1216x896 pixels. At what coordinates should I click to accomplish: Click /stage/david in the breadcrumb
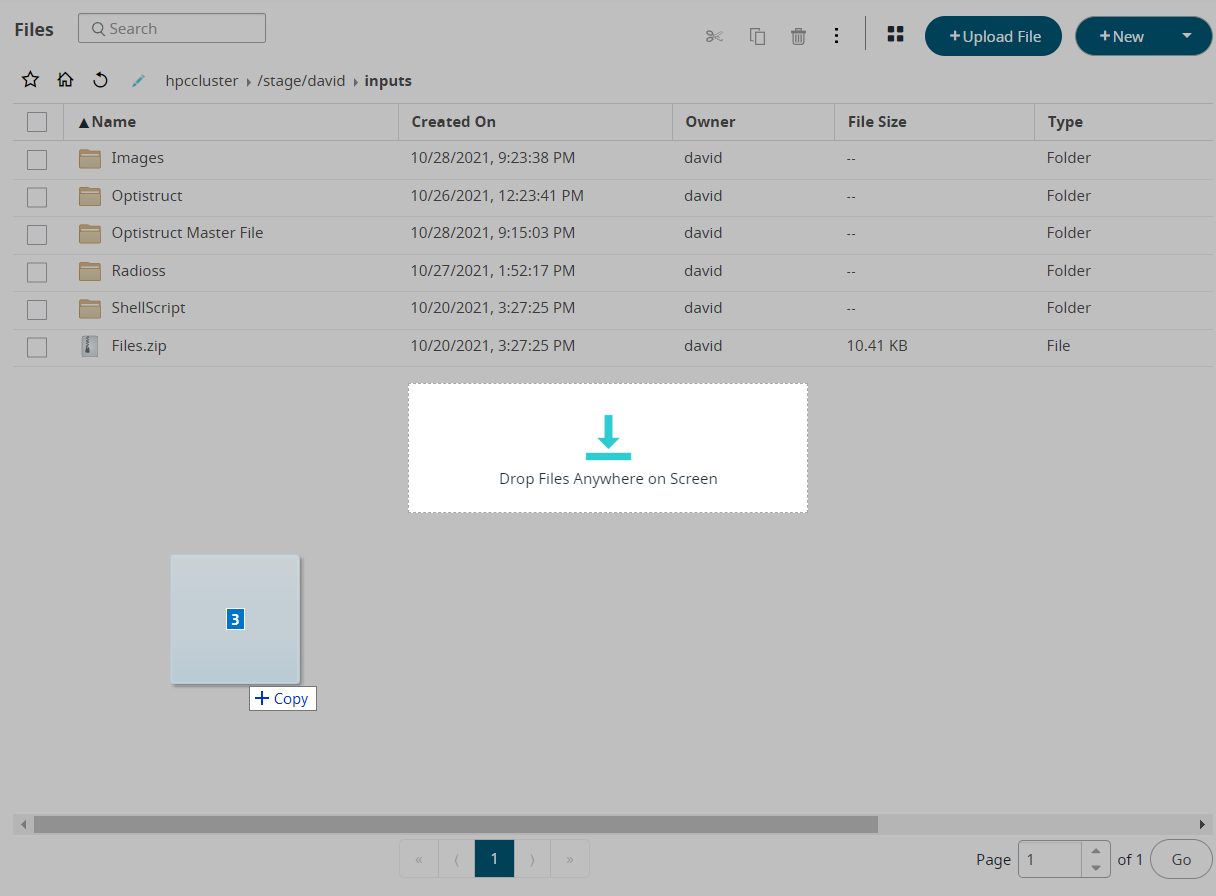[301, 81]
